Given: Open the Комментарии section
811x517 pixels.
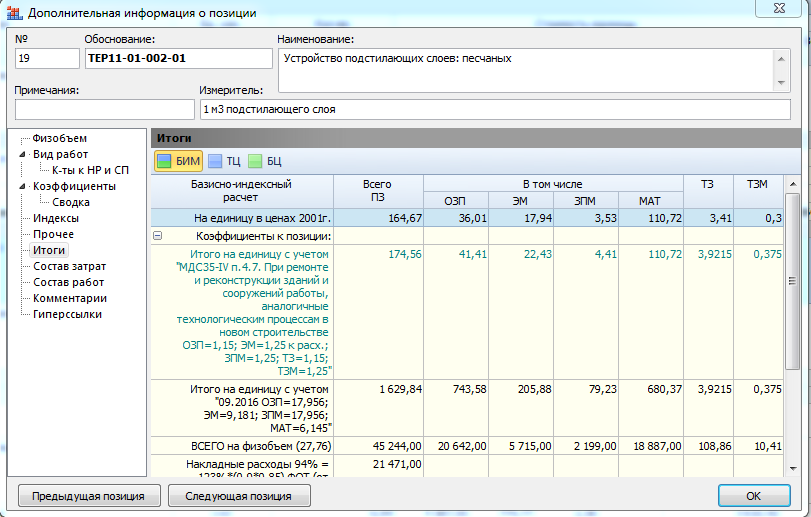Looking at the screenshot, I should (69, 298).
